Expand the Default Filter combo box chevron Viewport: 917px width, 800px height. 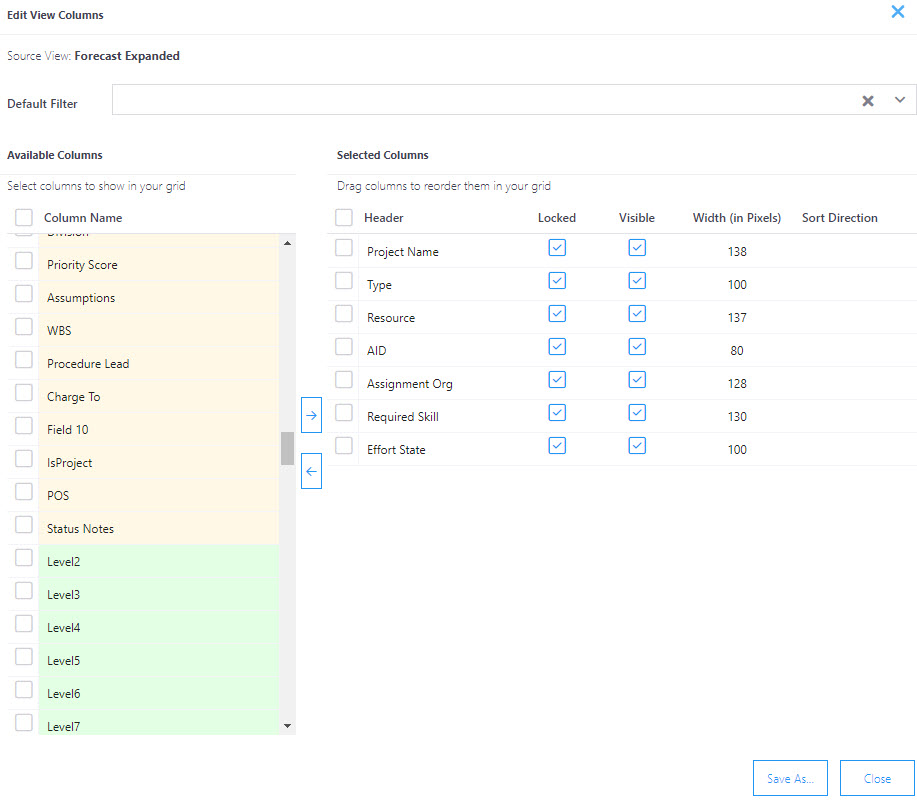(899, 100)
